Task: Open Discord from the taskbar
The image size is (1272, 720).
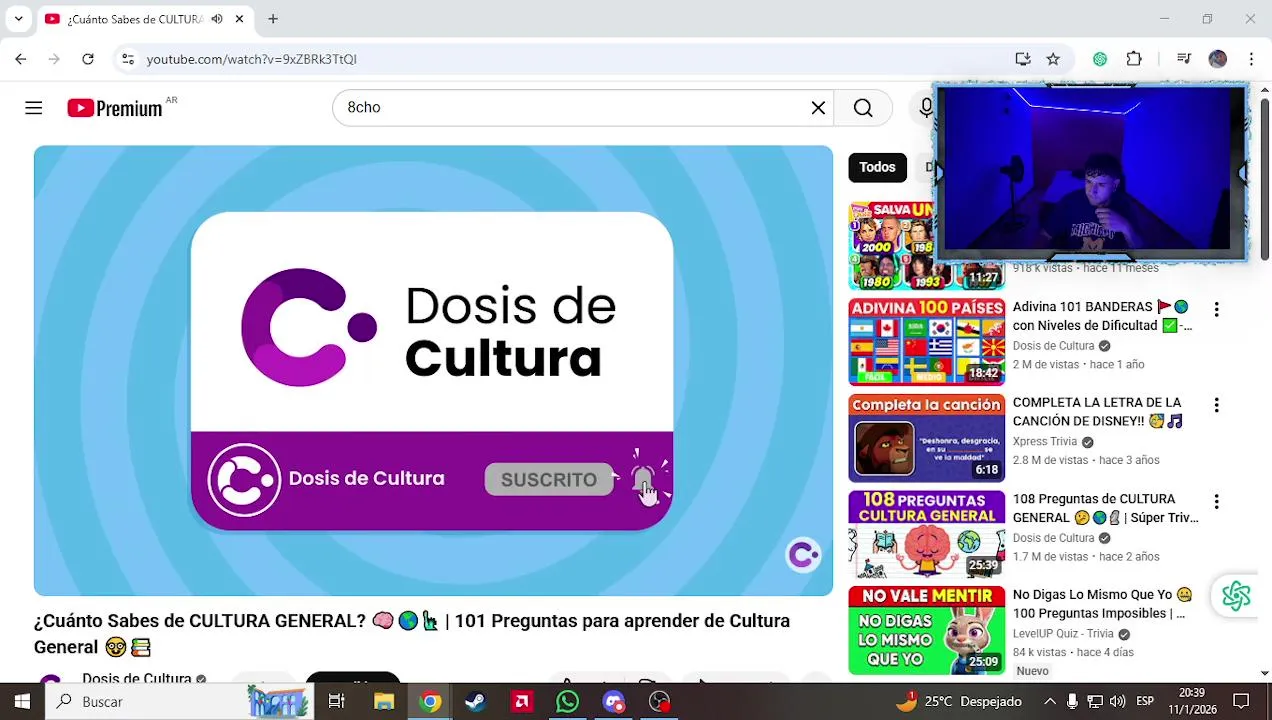Action: (x=613, y=702)
